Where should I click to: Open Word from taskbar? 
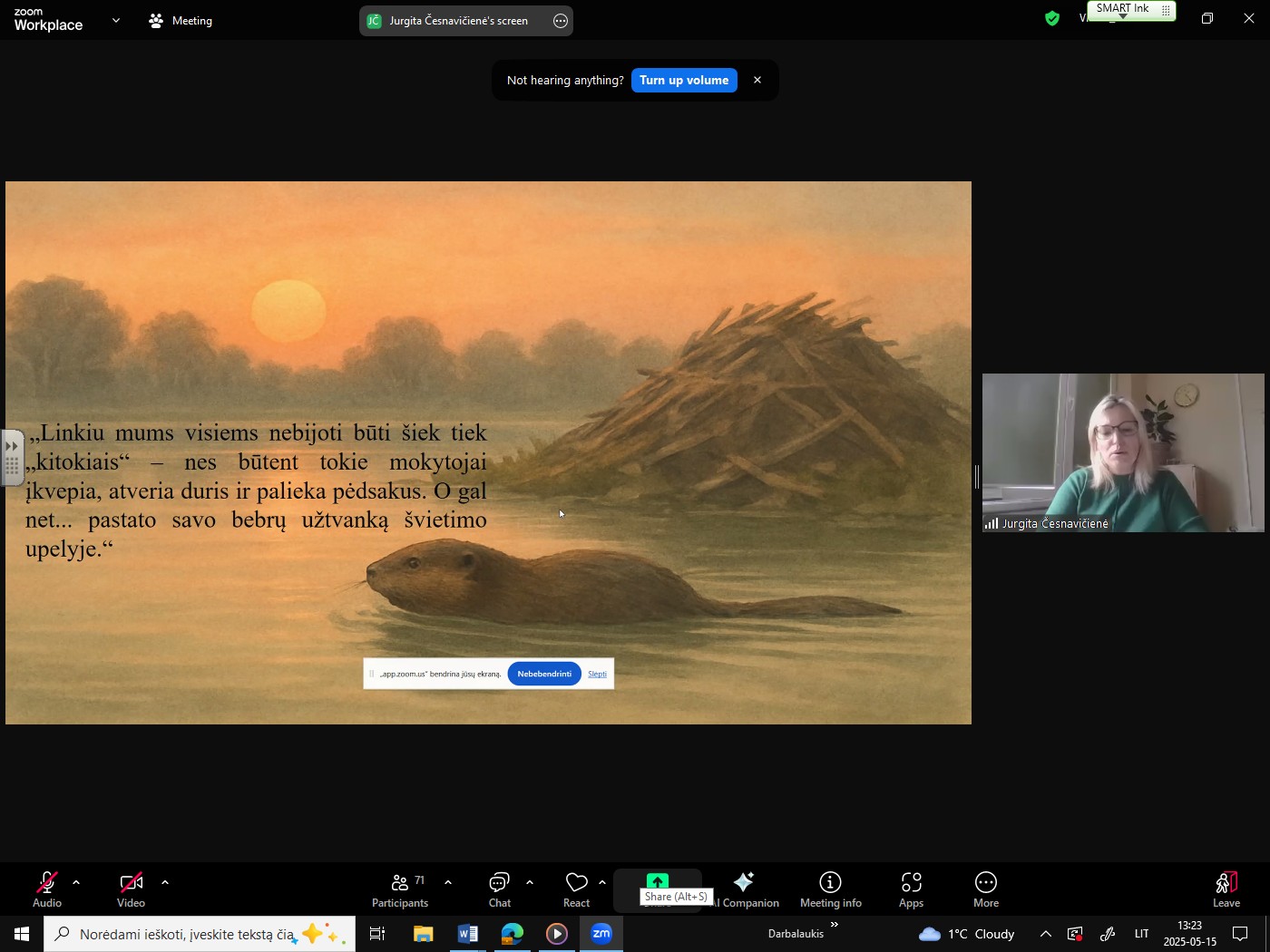468,934
